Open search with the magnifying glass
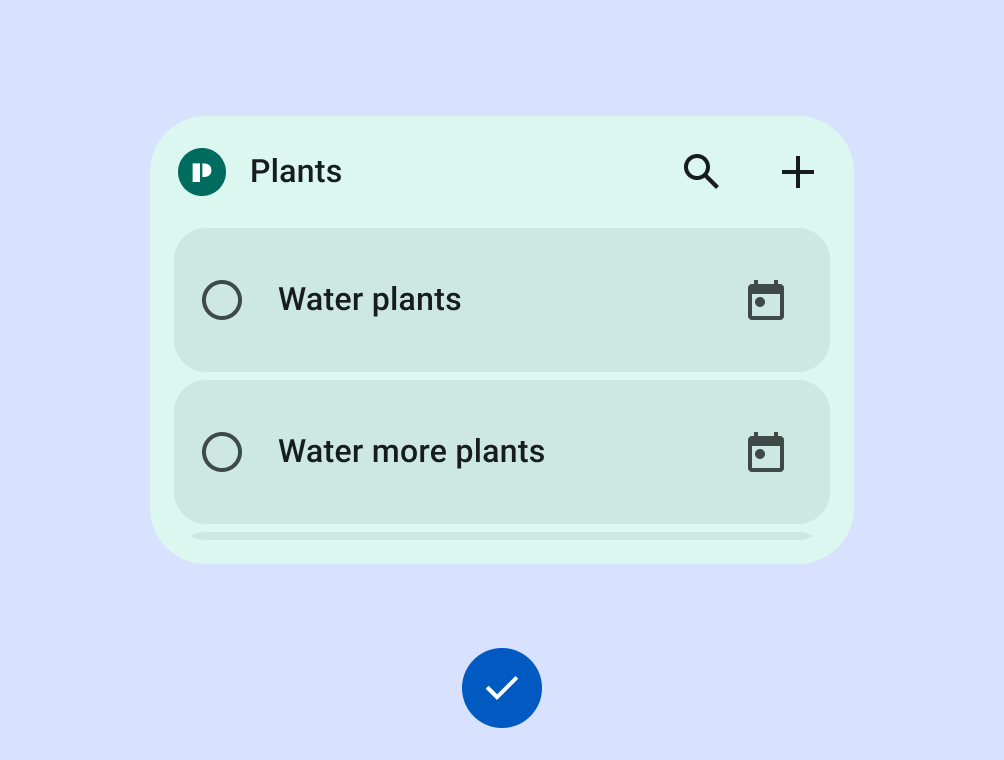The height and width of the screenshot is (760, 1004). point(701,172)
